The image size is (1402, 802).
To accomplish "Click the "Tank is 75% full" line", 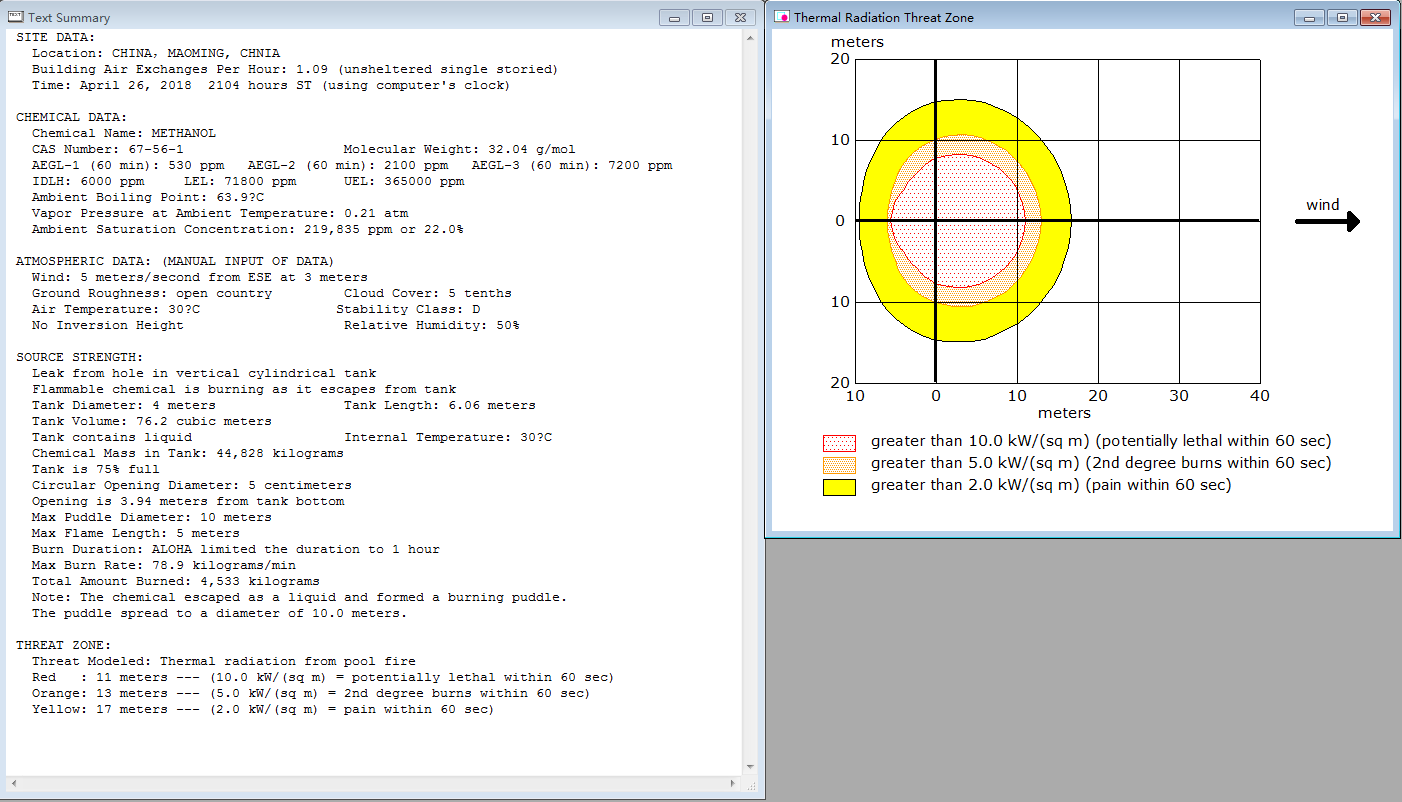I will 96,469.
